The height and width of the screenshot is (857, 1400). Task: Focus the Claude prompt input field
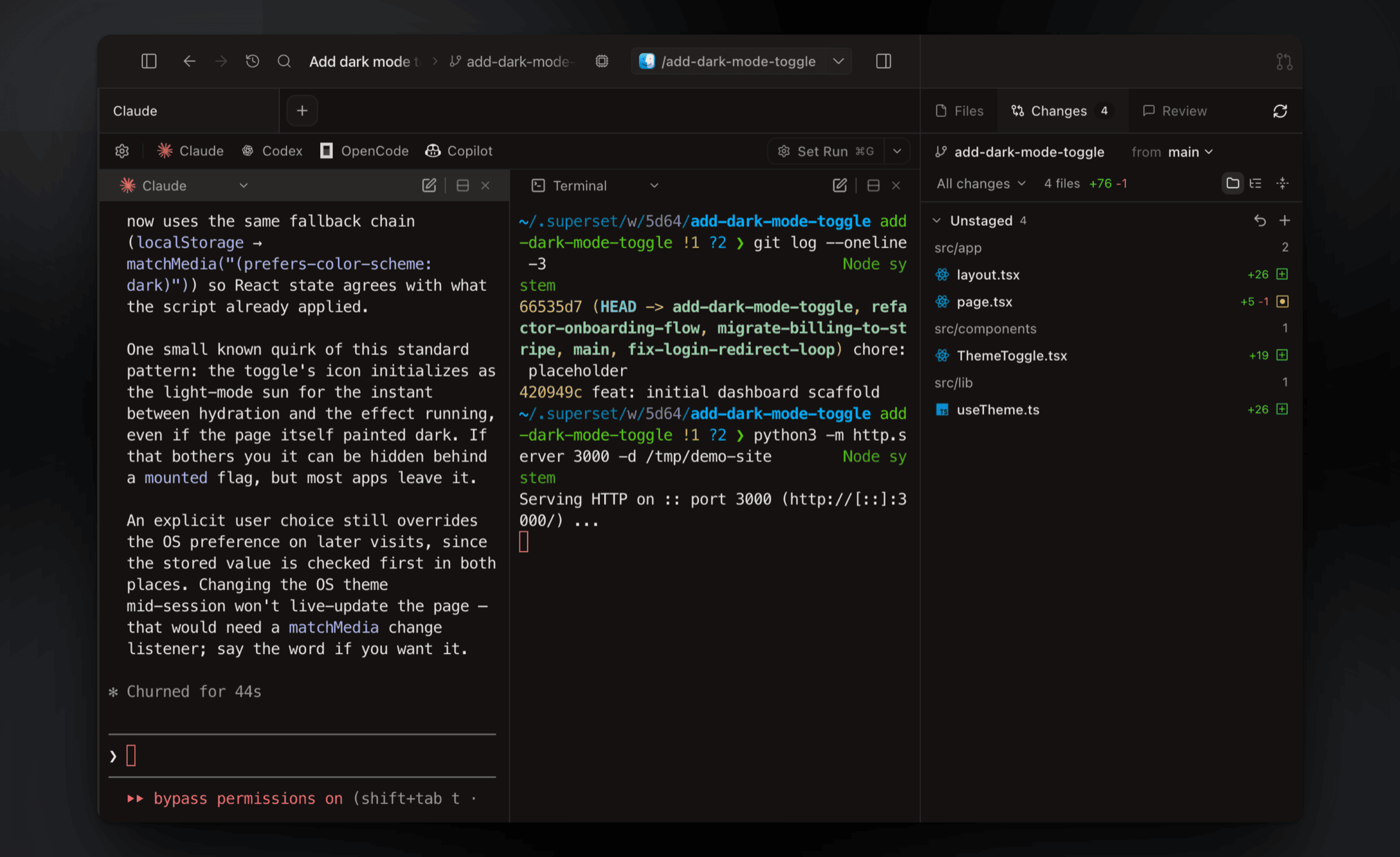coord(302,756)
